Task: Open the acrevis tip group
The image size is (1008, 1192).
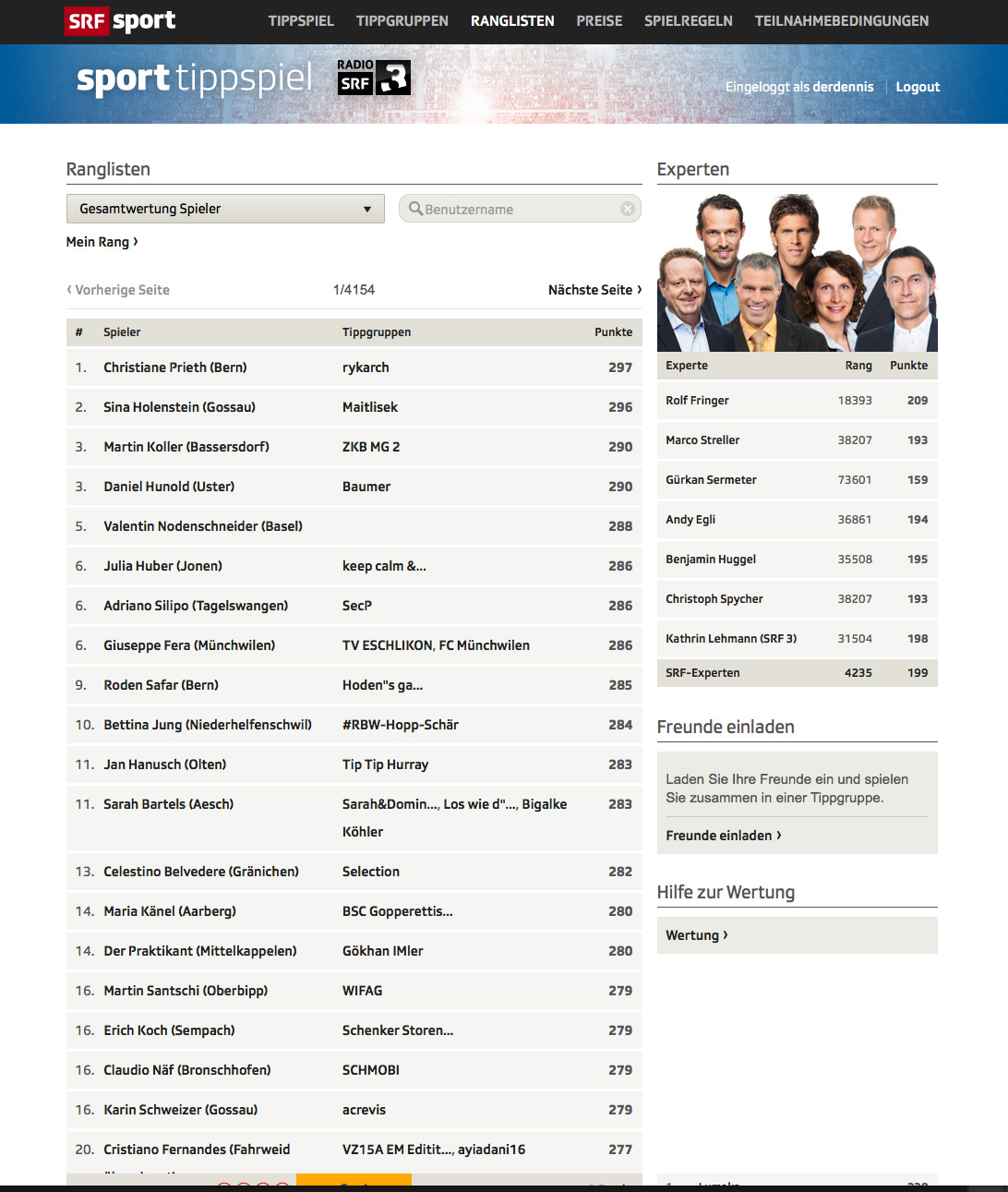Action: (x=364, y=1110)
